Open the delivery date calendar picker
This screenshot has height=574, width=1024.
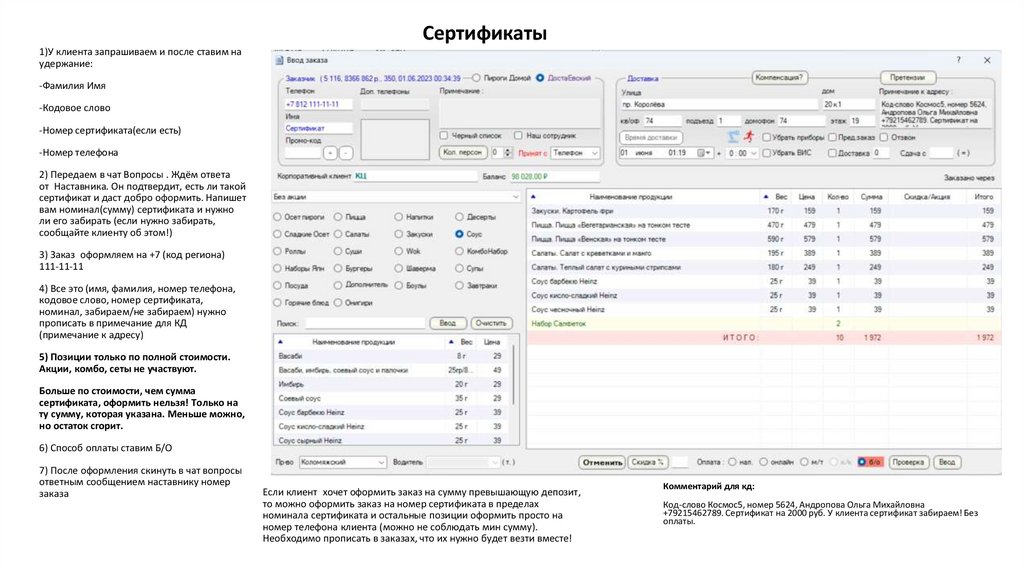tap(709, 153)
